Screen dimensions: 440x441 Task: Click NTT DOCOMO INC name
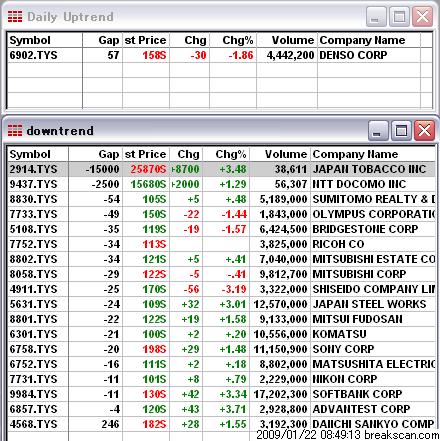click(359, 184)
